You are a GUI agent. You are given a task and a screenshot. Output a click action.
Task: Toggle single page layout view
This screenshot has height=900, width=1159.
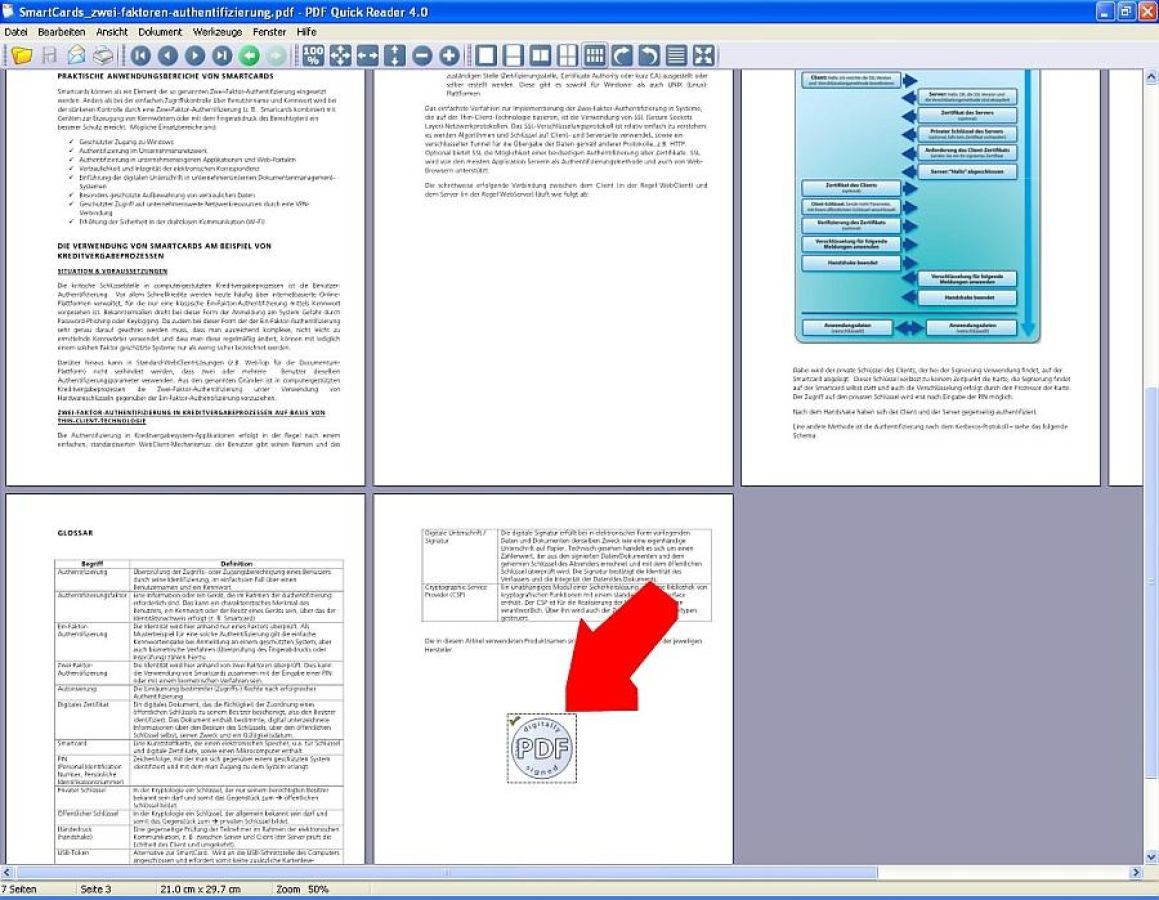pos(487,56)
